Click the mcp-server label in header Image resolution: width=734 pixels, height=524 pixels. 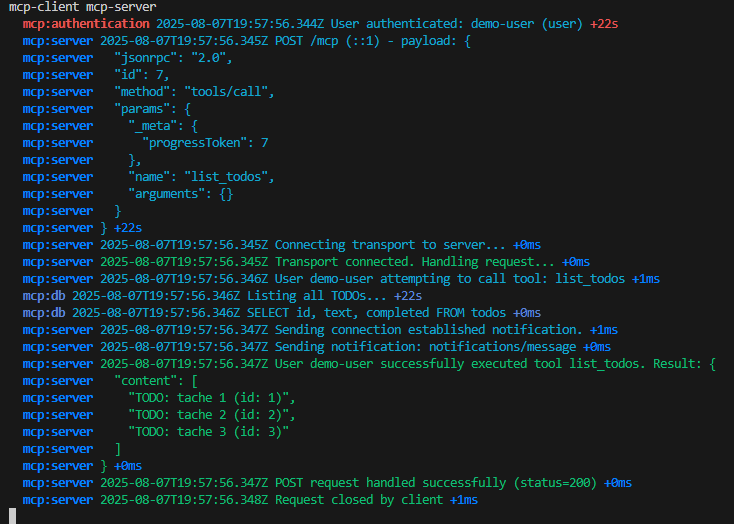(x=121, y=7)
